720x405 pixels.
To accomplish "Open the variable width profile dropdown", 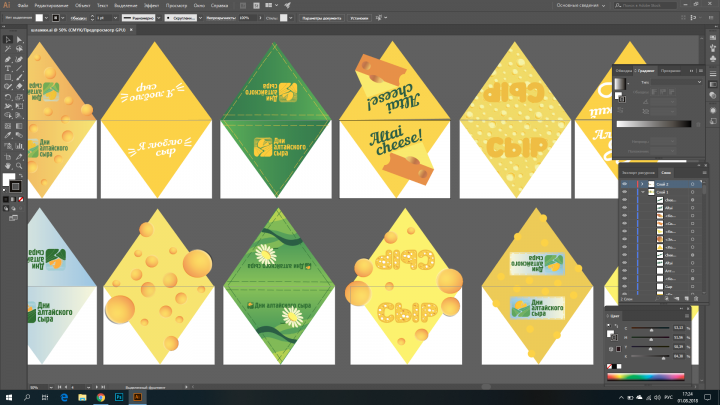I will coord(158,18).
